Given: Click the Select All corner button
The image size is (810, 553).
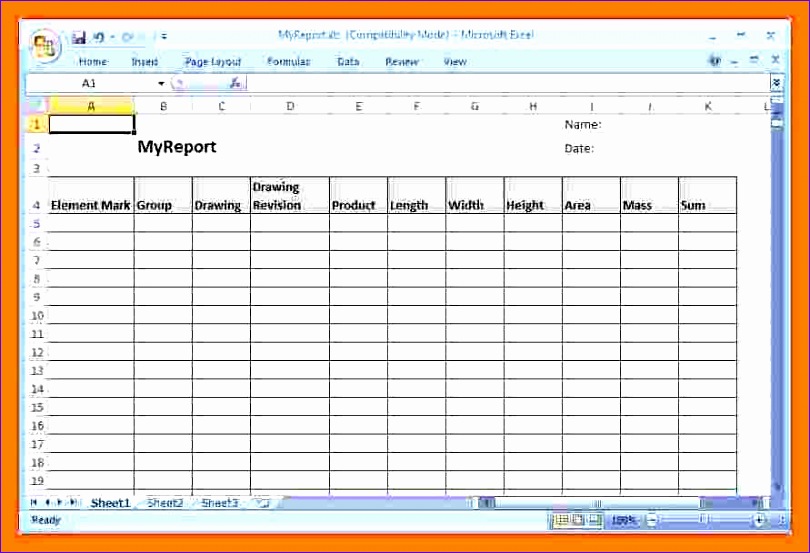Looking at the screenshot, I should tap(37, 106).
